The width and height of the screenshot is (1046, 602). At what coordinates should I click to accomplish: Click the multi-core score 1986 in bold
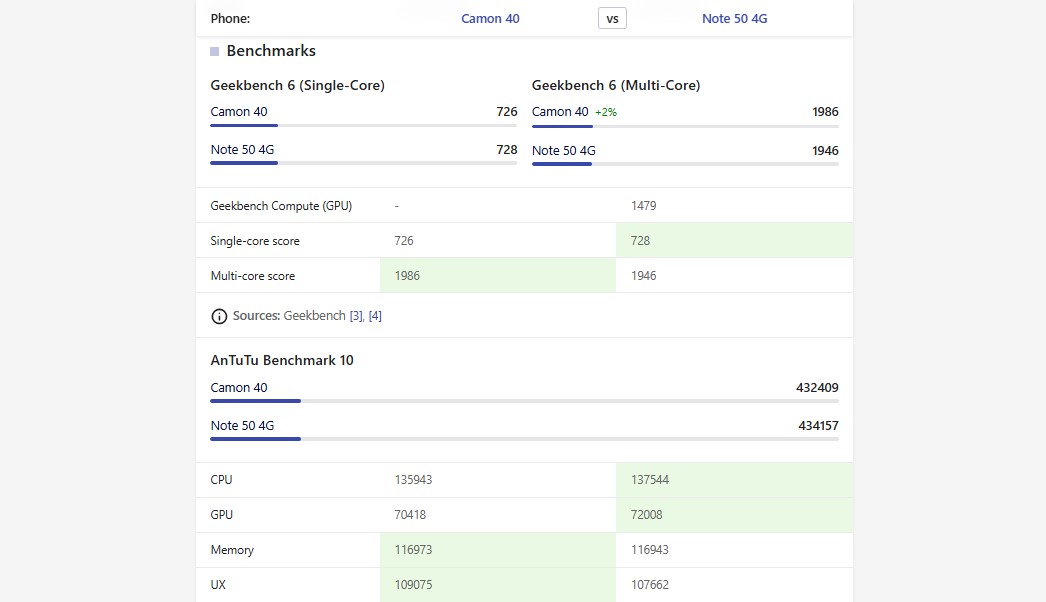coord(825,111)
